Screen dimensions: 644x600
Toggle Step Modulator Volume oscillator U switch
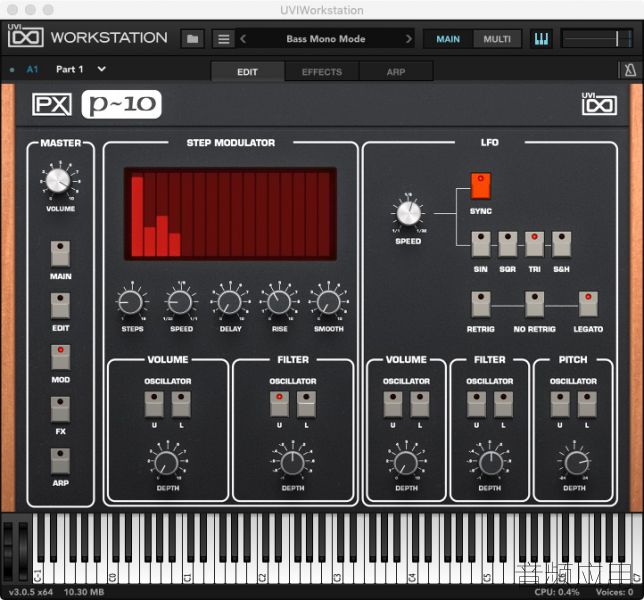(x=154, y=404)
